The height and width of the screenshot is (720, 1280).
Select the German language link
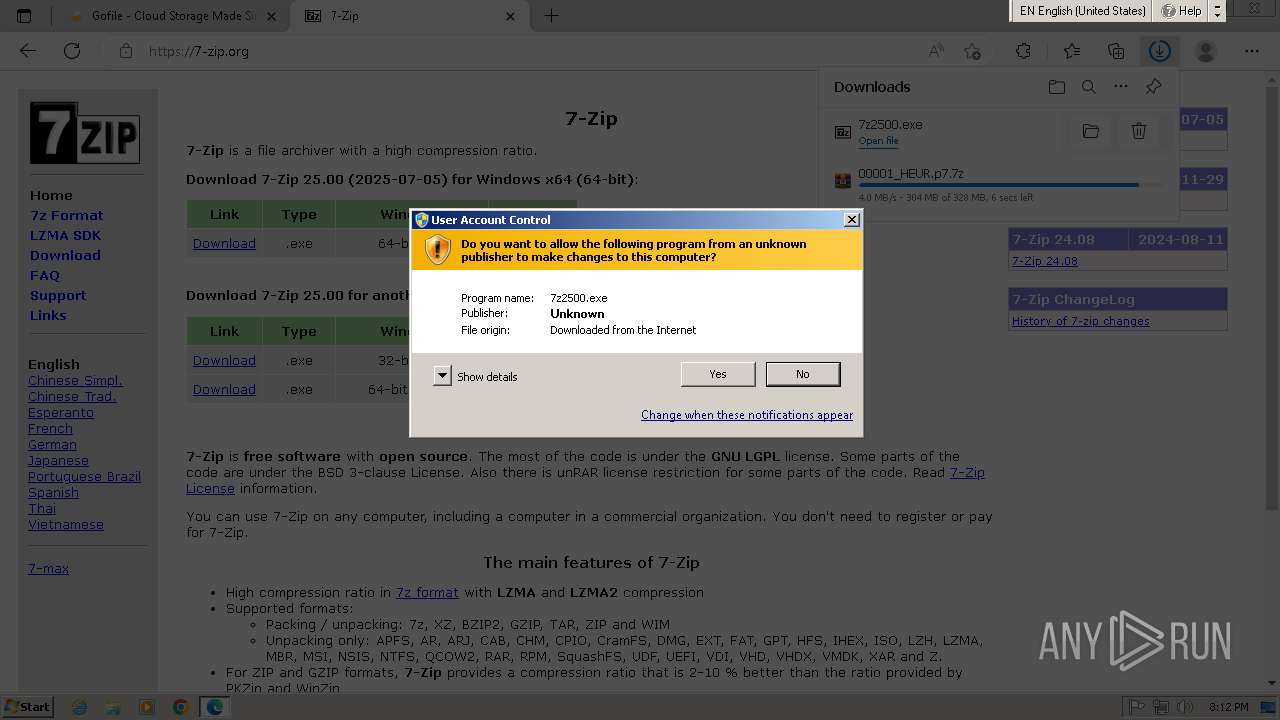52,445
